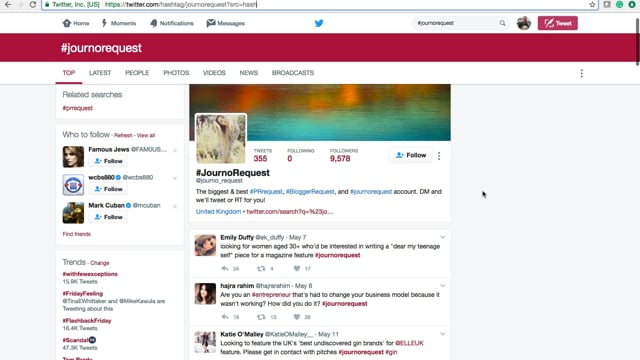
Task: Bookmark page with the star icon
Action: click(592, 4)
